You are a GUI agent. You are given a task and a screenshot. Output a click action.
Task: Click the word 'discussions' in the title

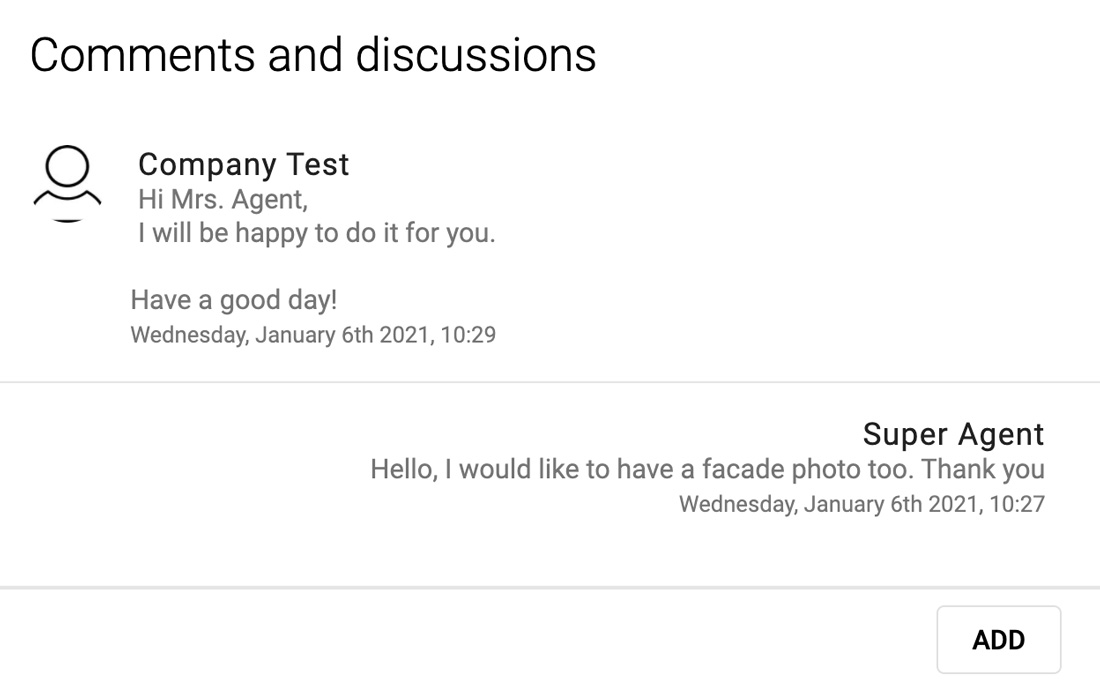click(x=476, y=55)
